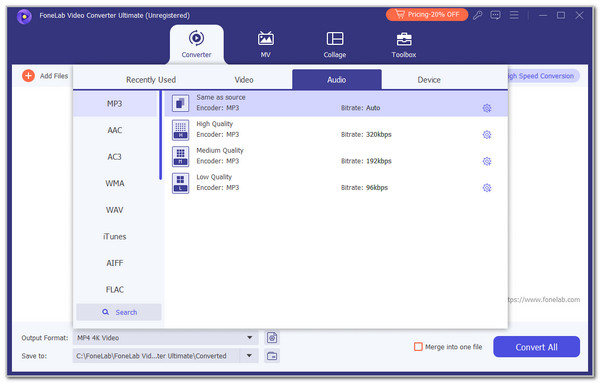Click the Collage layout icon

(x=335, y=39)
